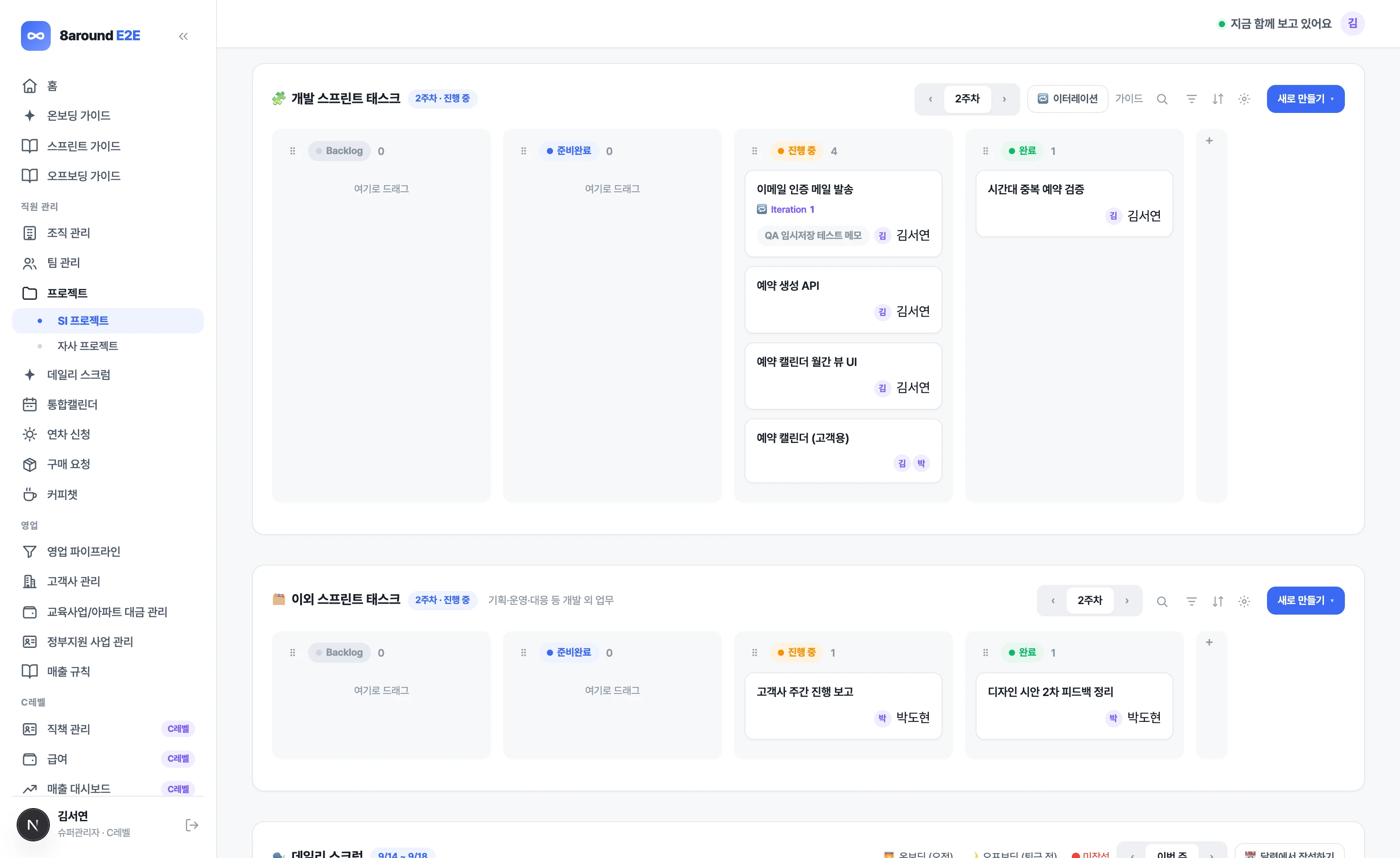The image size is (1400, 858).
Task: Click the Backlog column drag handle in 개발 스프린트
Action: [293, 151]
